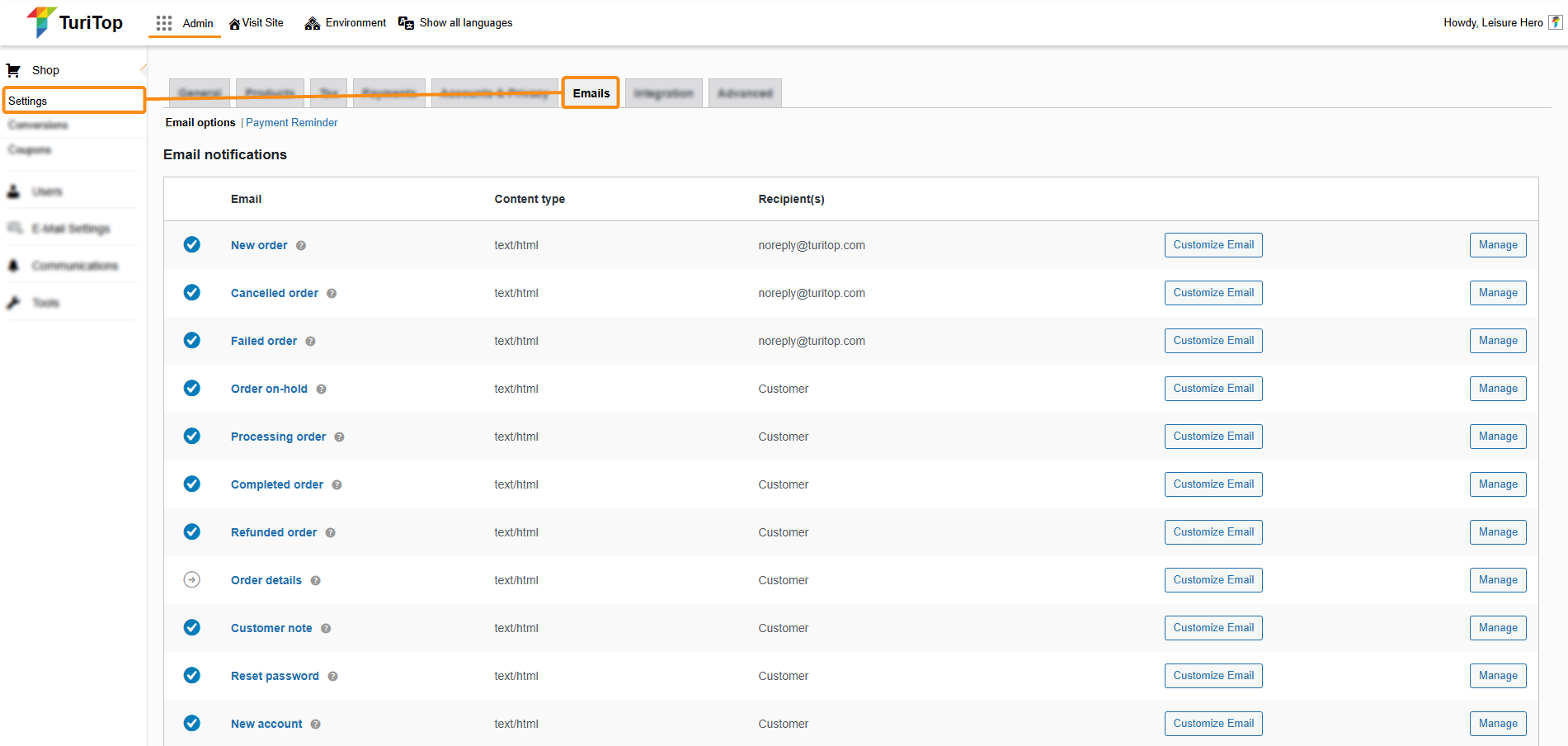Click the user avatar next to Howdy
This screenshot has width=1568, height=746.
pos(1555,22)
